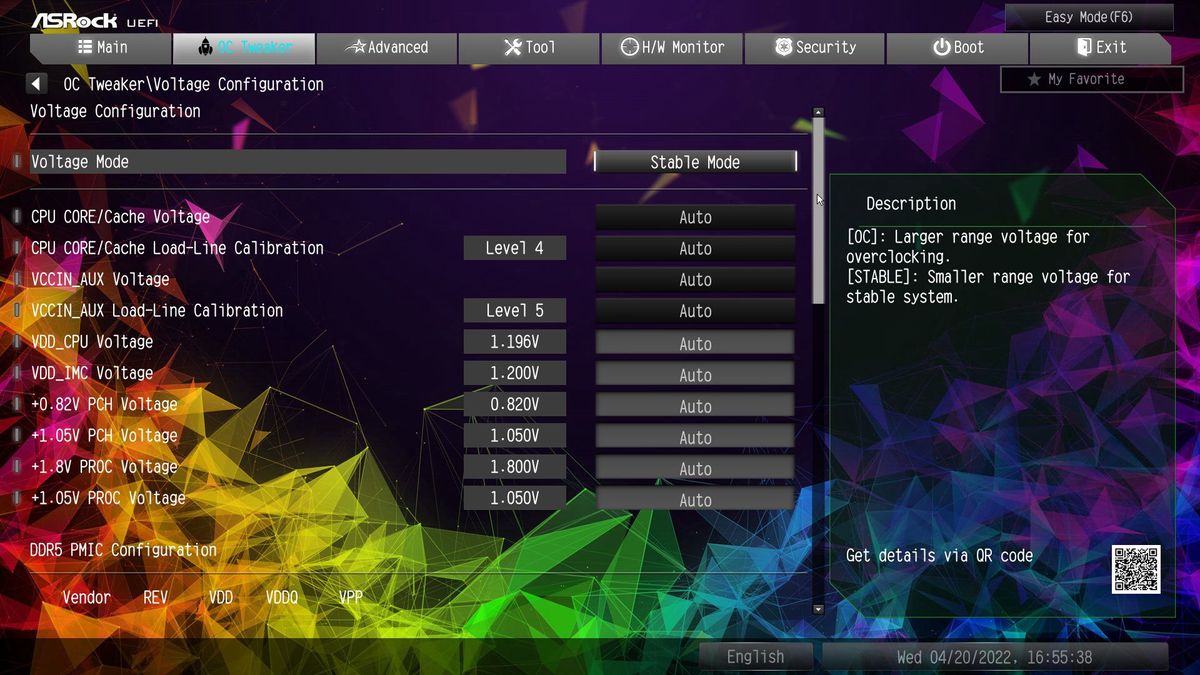Click the 1.200V value
The height and width of the screenshot is (675, 1200).
click(515, 374)
